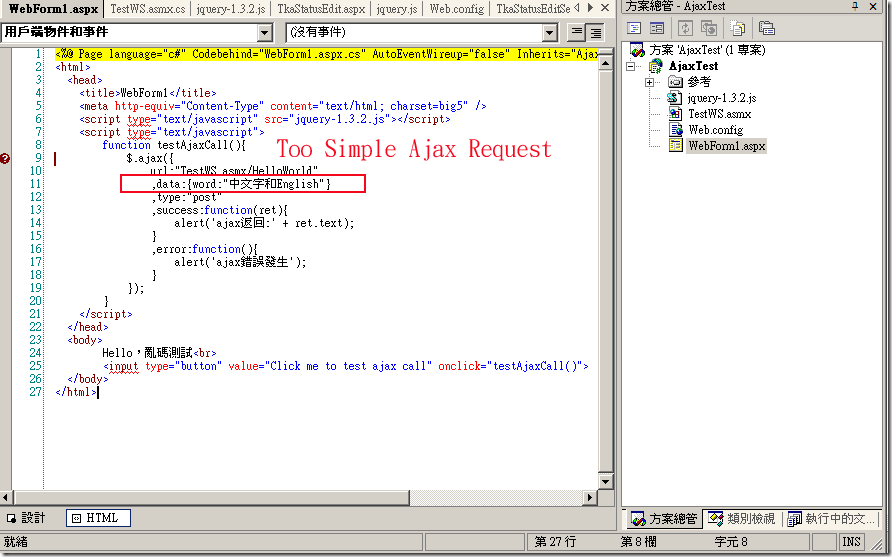Screen dimensions: 892x557
Task: Click Refresh icon in Solution Explorer toolbar
Action: tap(685, 28)
